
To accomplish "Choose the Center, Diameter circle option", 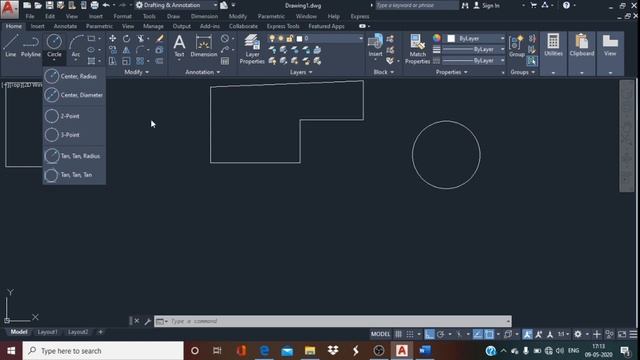I will pyautogui.click(x=74, y=95).
